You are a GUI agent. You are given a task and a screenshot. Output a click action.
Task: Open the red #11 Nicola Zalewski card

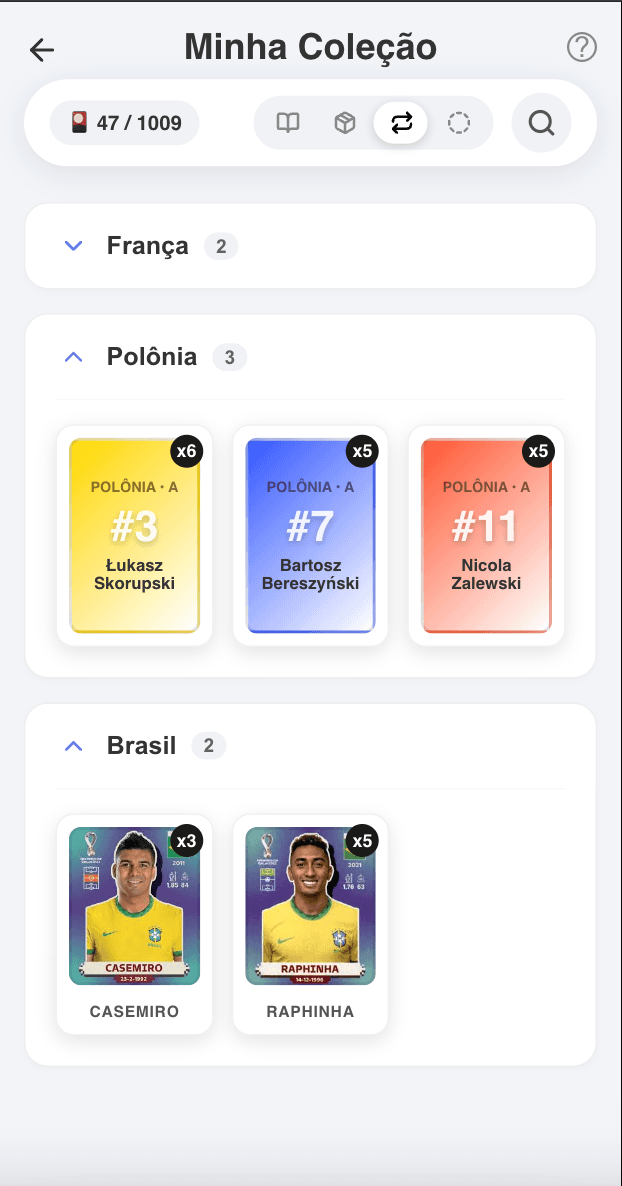486,537
